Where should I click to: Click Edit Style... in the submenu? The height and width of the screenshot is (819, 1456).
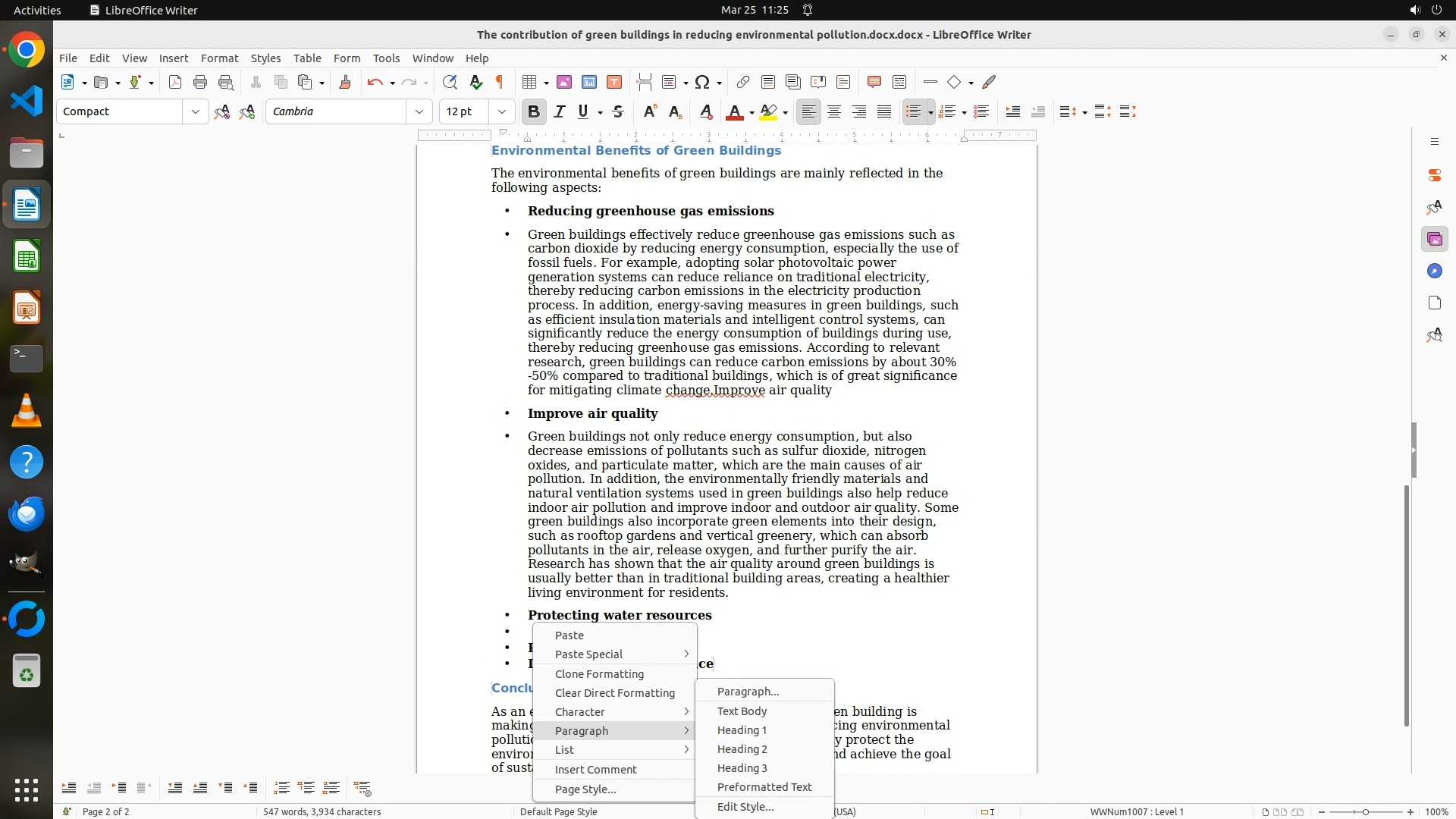745,807
